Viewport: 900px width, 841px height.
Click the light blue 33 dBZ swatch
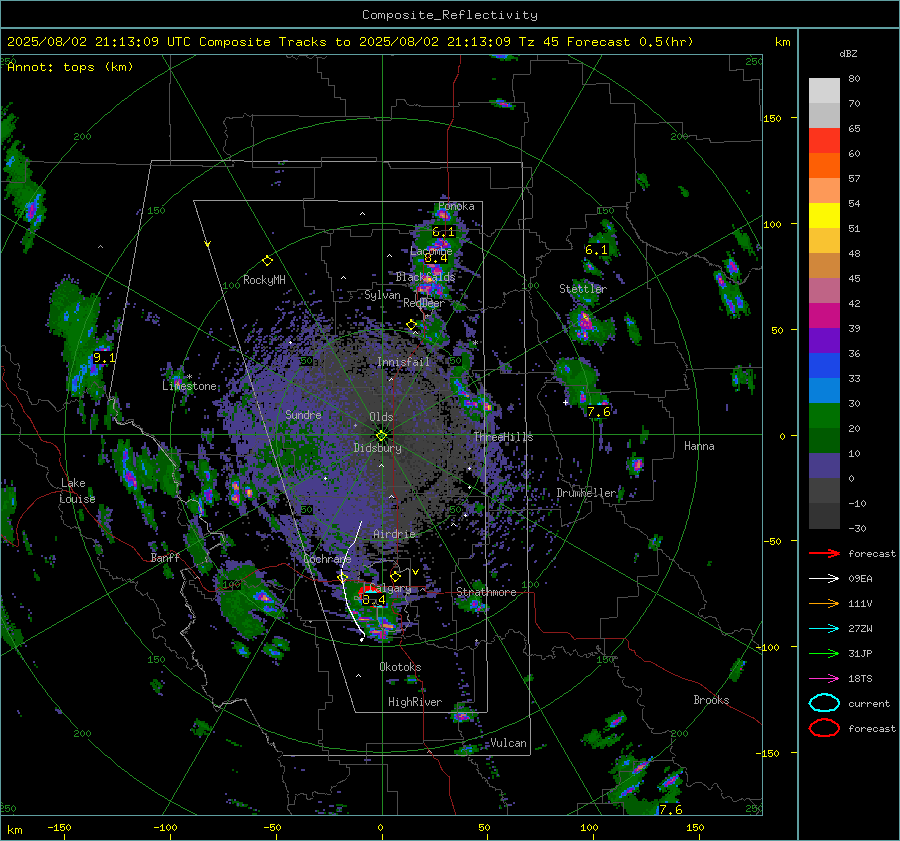pyautogui.click(x=824, y=390)
